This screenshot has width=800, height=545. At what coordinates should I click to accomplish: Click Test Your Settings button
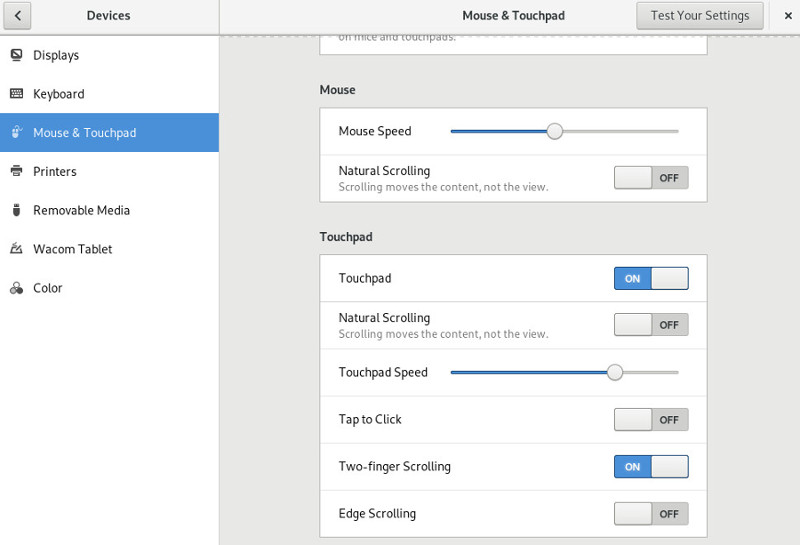click(699, 16)
